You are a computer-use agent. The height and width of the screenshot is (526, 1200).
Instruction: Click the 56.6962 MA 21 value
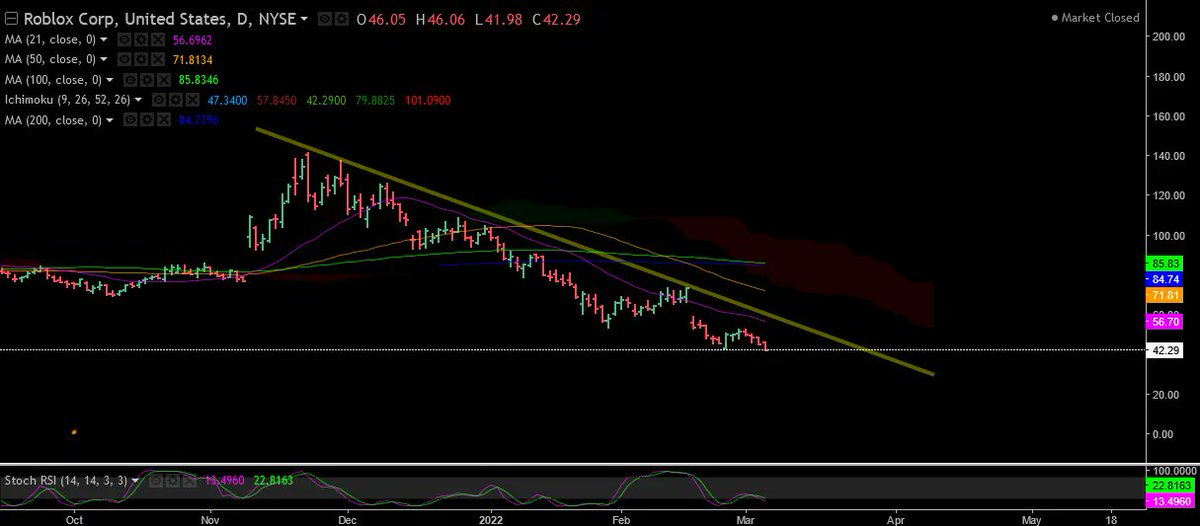click(x=192, y=40)
